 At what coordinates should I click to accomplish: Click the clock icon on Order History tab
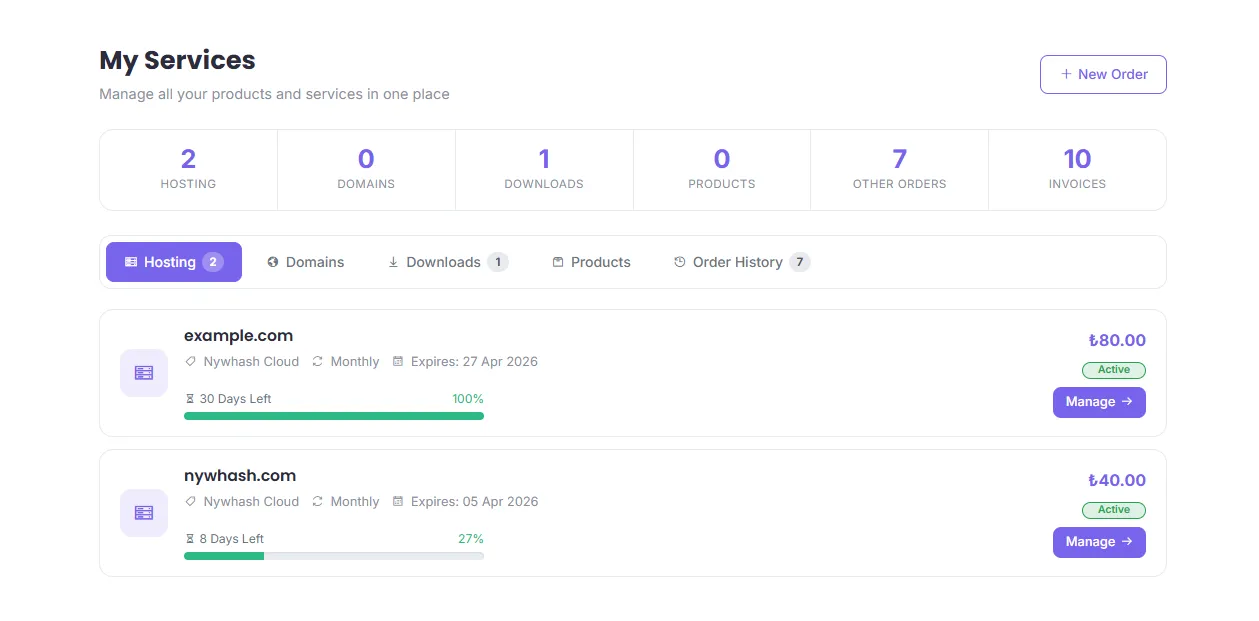[680, 262]
